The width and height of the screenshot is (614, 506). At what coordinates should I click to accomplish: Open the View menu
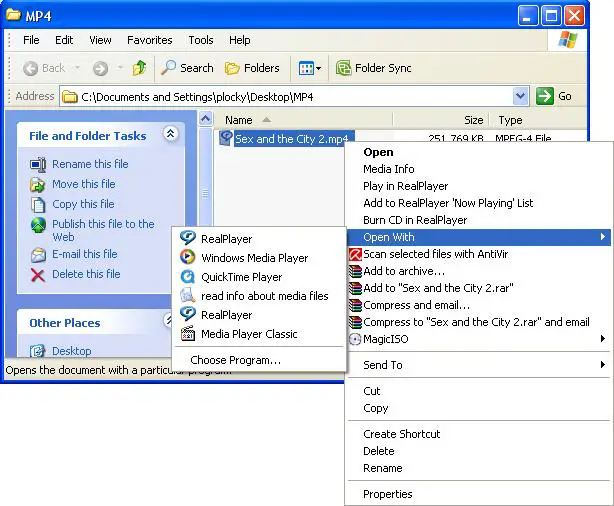100,40
